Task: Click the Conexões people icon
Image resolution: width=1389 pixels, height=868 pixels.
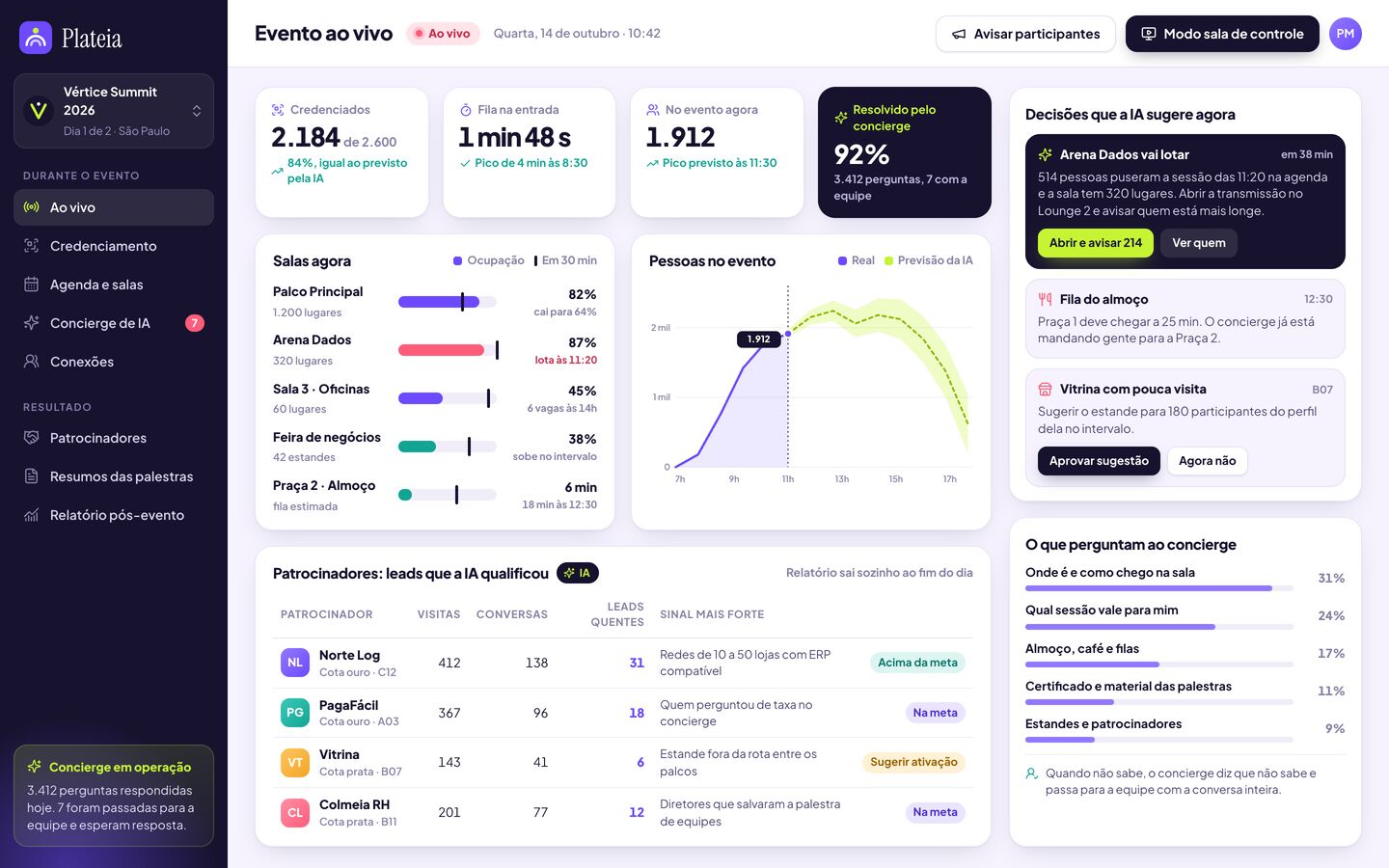Action: tap(32, 362)
